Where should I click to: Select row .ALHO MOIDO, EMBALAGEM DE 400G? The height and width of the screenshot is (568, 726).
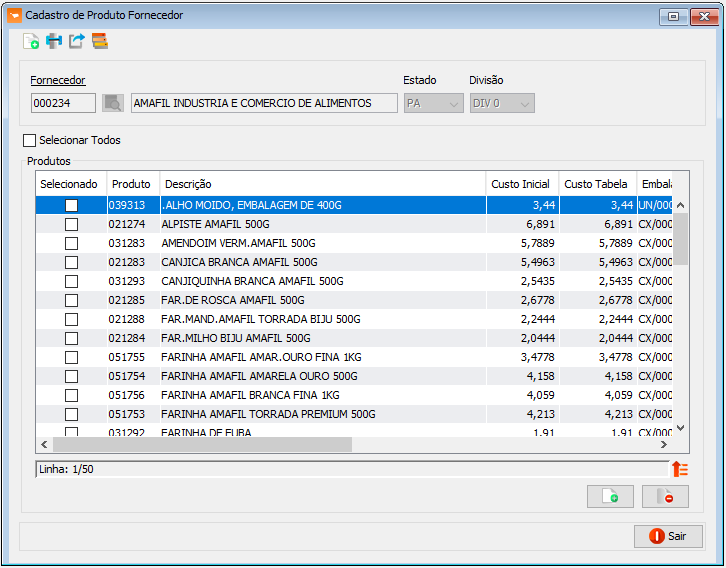tap(354, 205)
